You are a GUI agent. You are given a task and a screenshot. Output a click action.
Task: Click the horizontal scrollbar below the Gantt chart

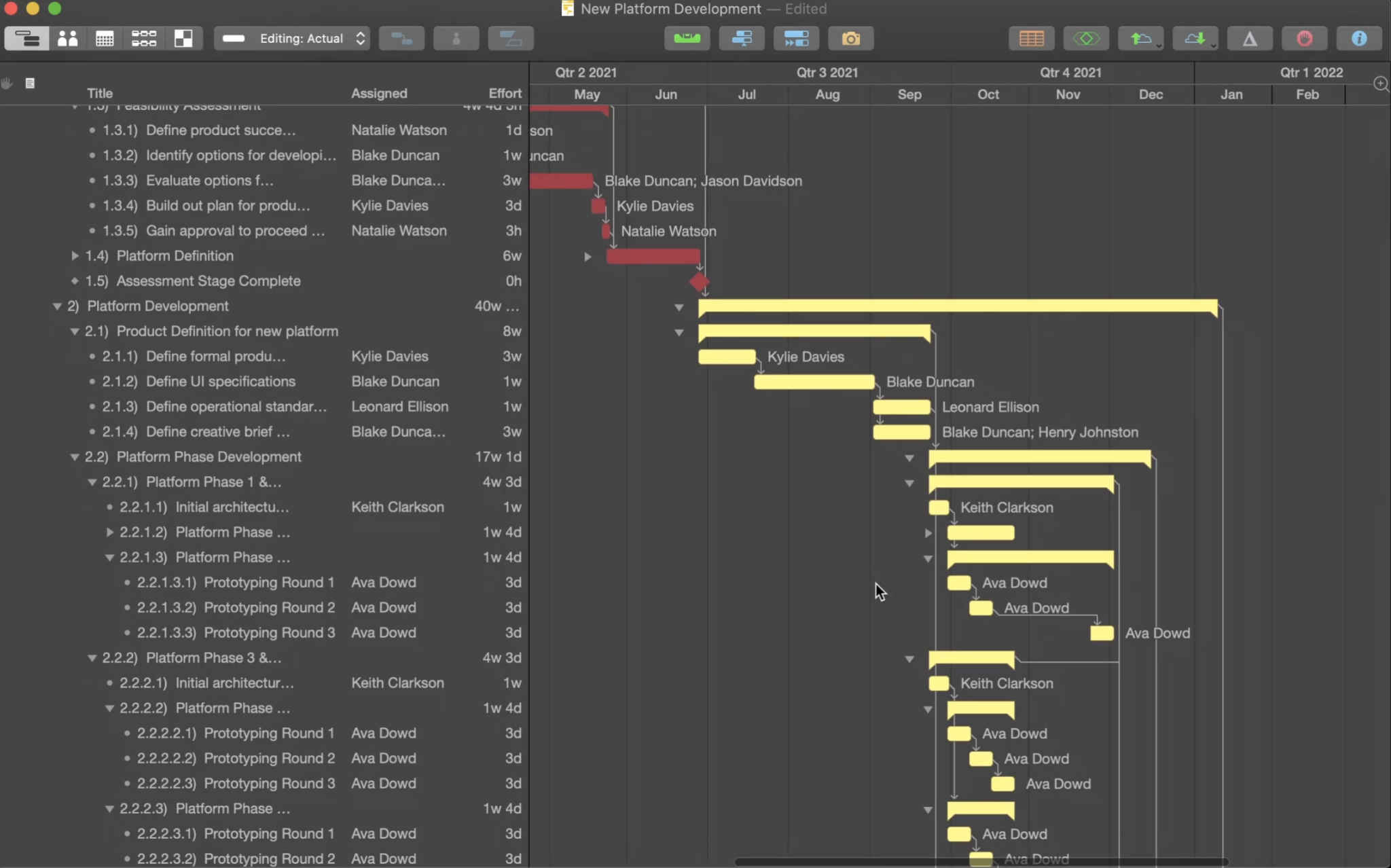[981, 862]
